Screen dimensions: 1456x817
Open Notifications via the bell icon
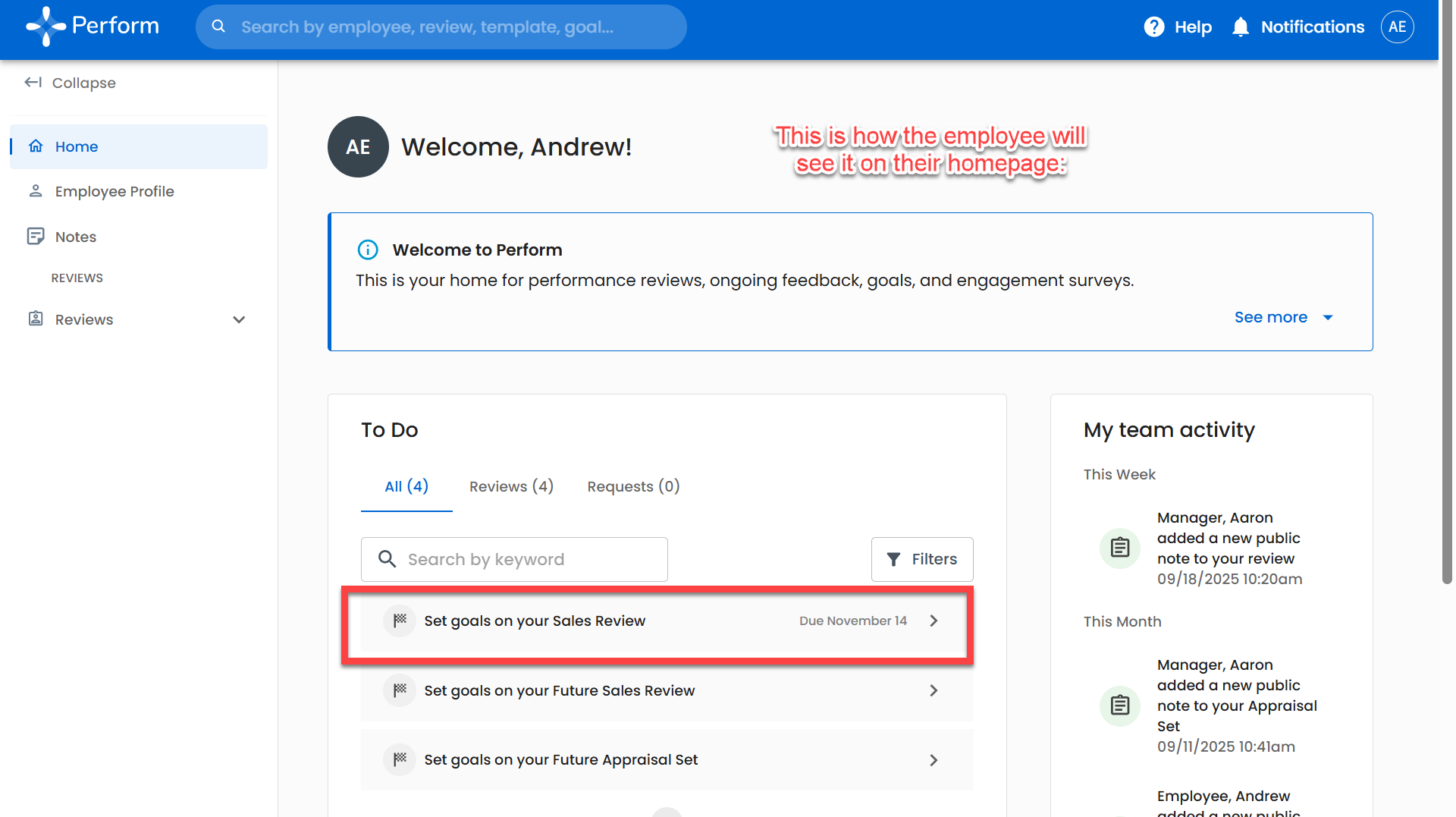coord(1241,27)
